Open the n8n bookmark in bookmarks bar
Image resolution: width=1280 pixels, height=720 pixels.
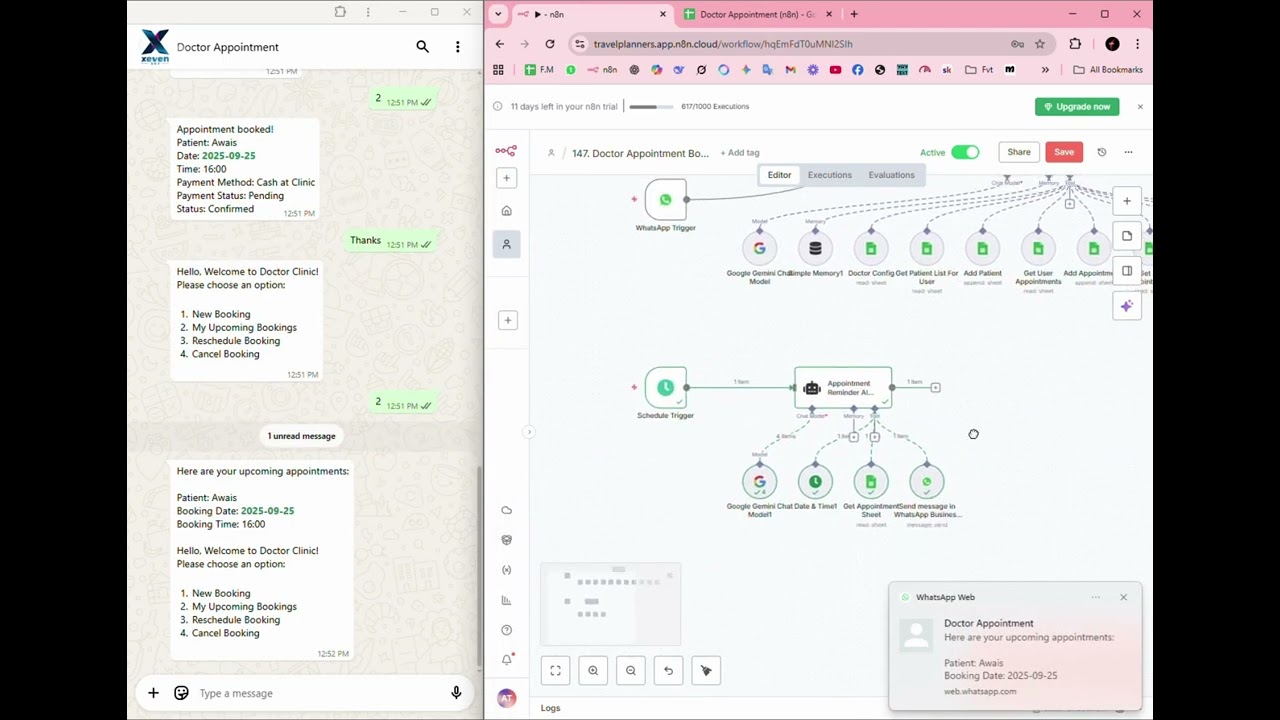[x=603, y=70]
